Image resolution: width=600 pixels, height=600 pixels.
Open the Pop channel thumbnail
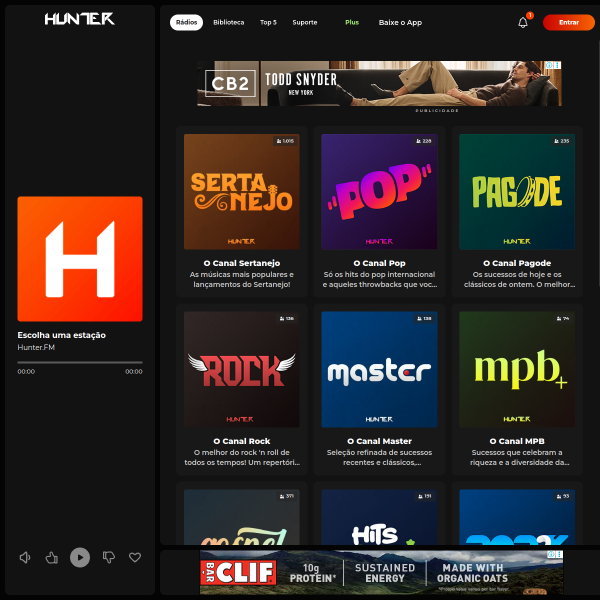[379, 192]
